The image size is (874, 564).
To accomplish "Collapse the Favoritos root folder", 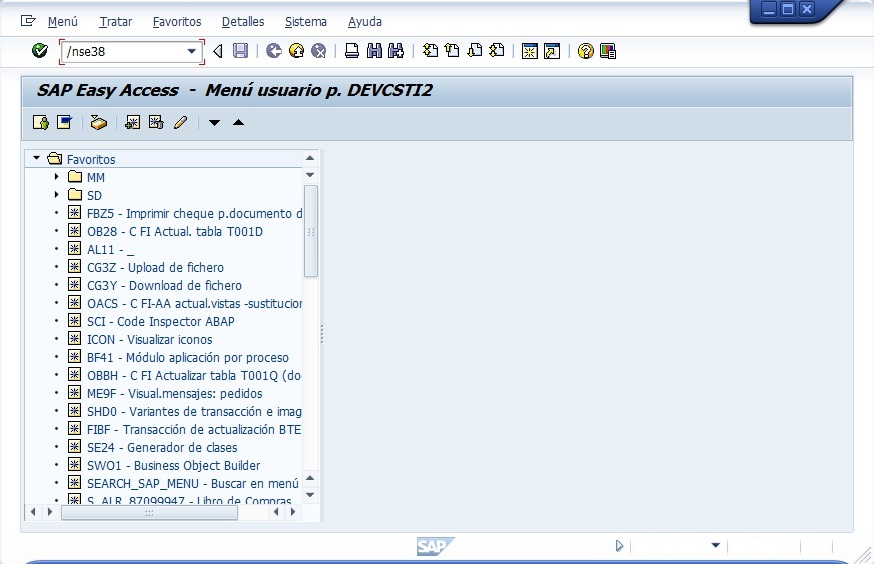I will click(37, 158).
